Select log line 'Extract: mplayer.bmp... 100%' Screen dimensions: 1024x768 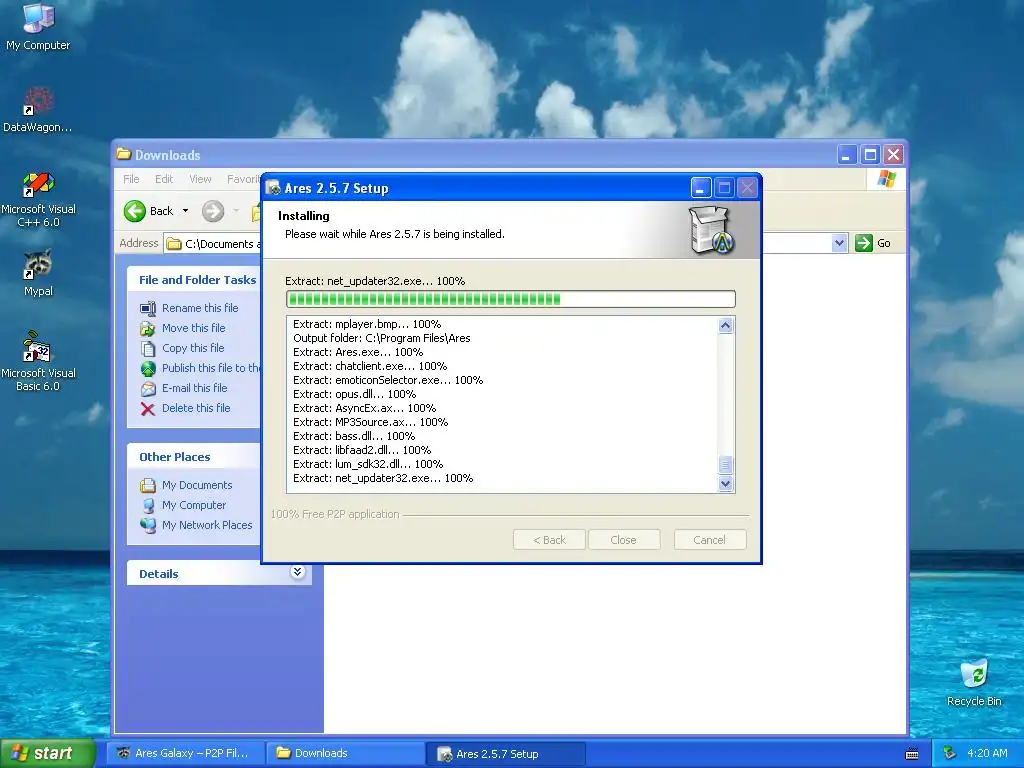pos(367,325)
